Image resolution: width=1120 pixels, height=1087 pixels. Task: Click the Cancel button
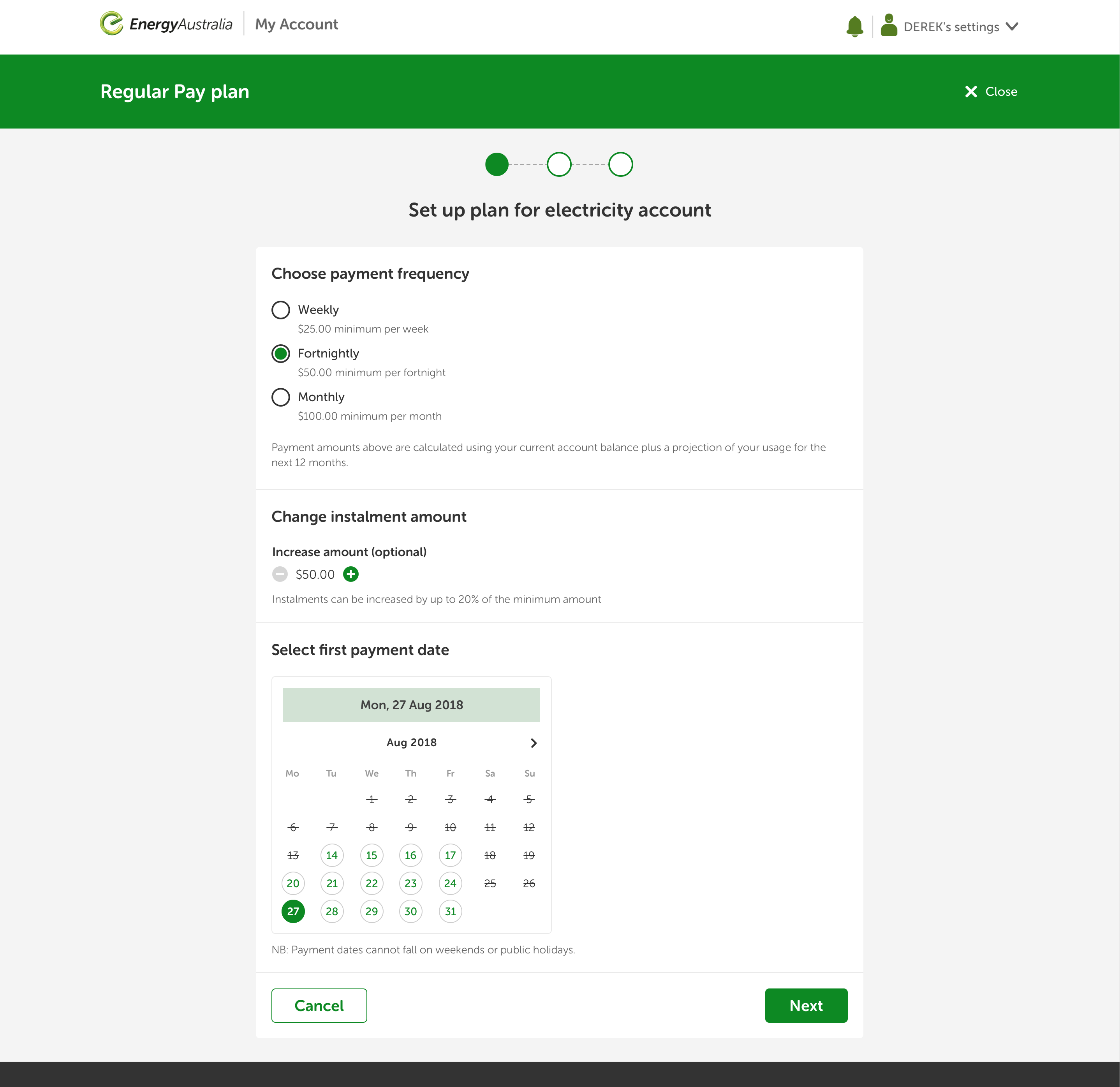click(319, 1005)
